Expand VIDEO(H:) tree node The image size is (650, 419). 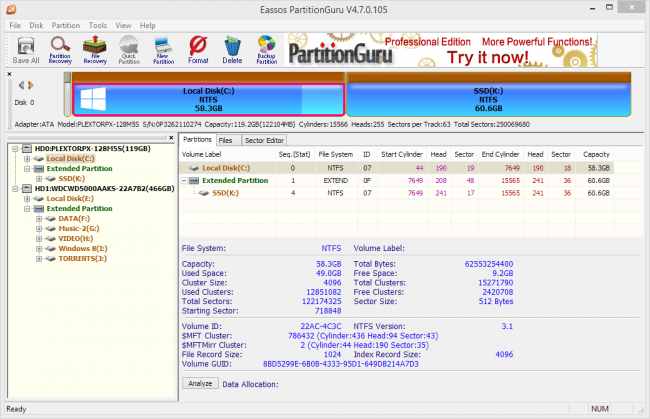(39, 239)
